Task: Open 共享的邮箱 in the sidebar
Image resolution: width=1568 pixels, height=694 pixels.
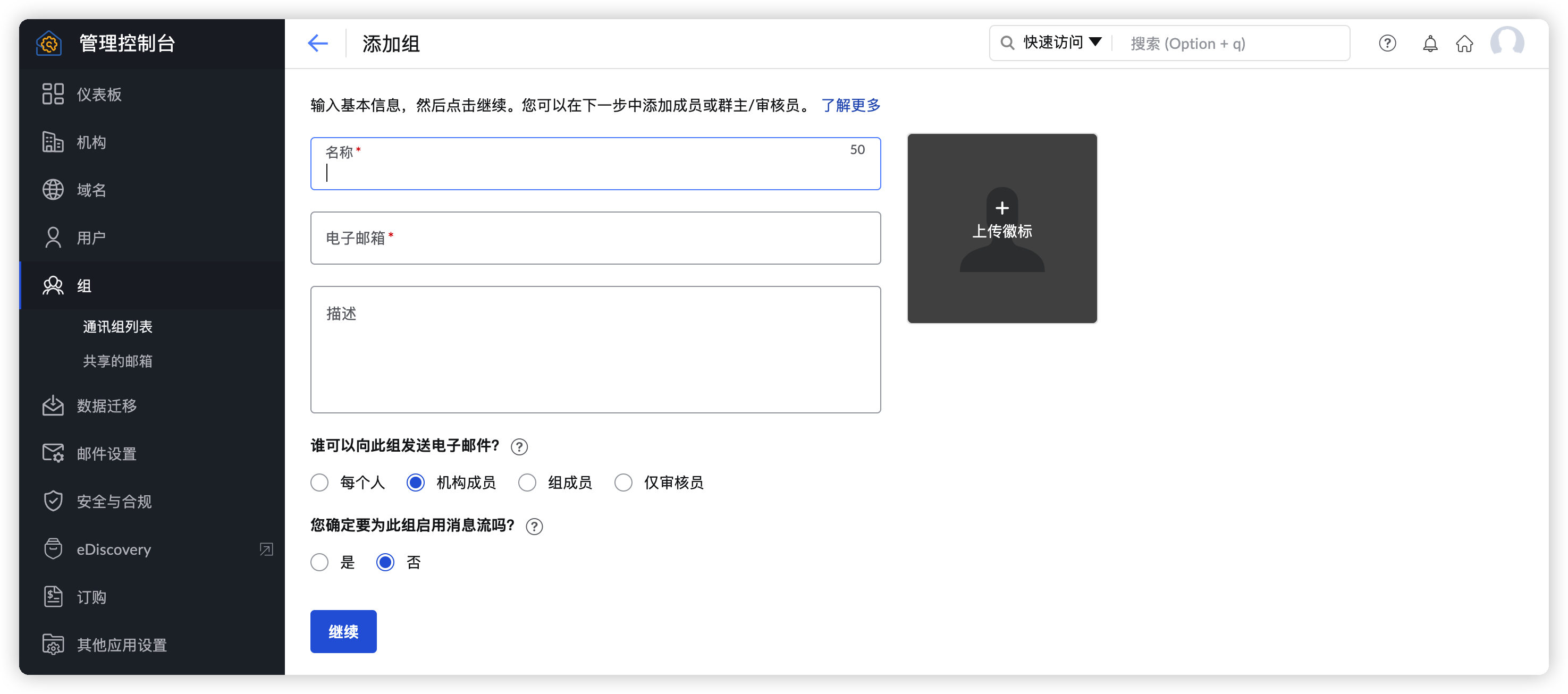Action: [117, 361]
